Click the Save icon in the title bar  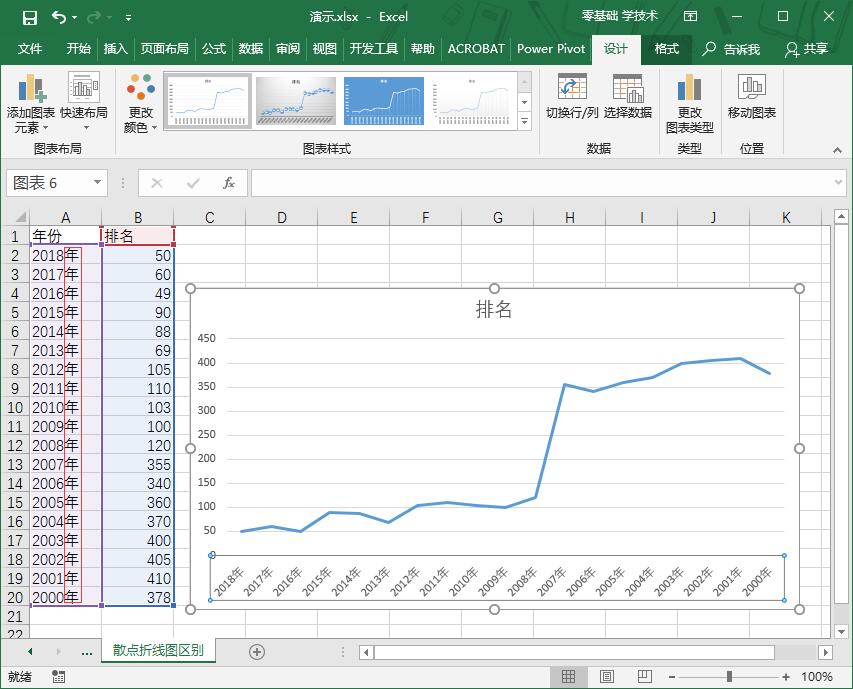(29, 17)
